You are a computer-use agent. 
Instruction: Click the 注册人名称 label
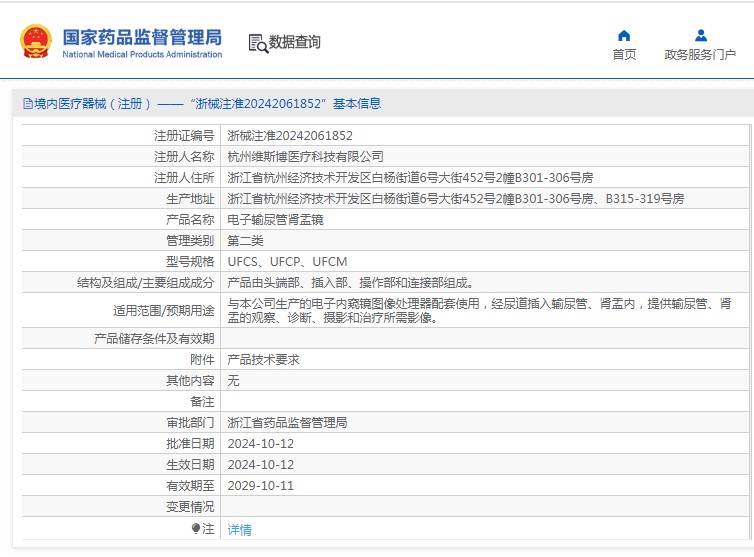[x=184, y=156]
